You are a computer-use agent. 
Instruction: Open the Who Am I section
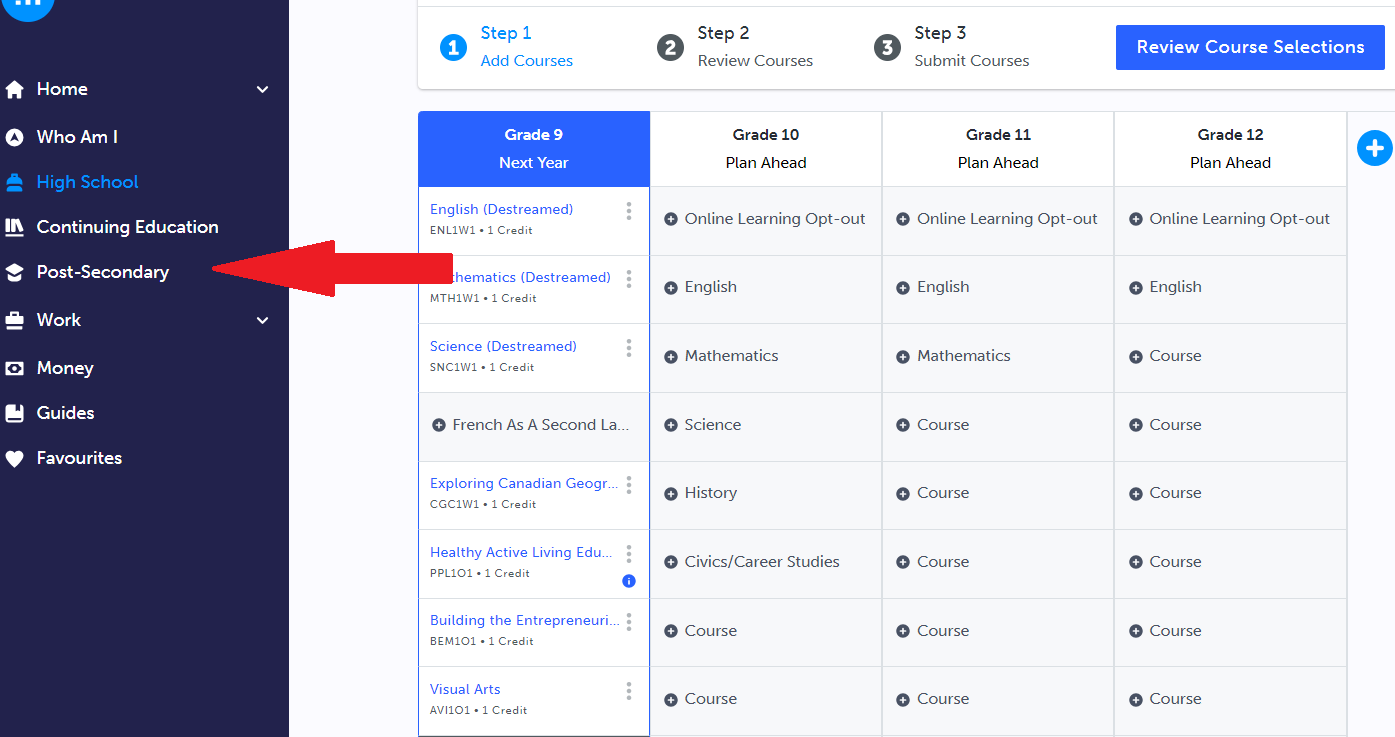coord(77,137)
